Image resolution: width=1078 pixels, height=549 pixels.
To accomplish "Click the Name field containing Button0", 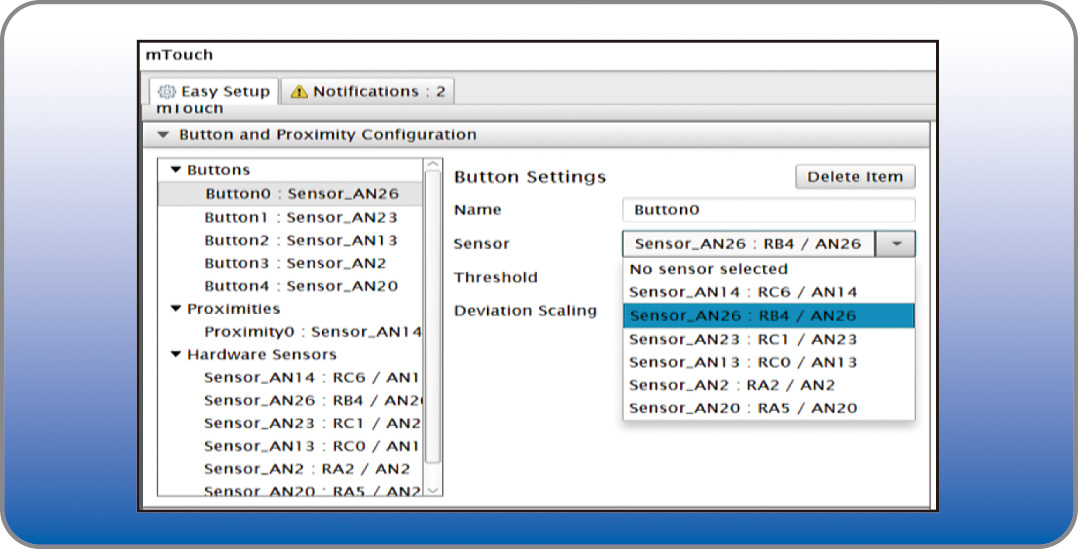I will click(x=768, y=210).
